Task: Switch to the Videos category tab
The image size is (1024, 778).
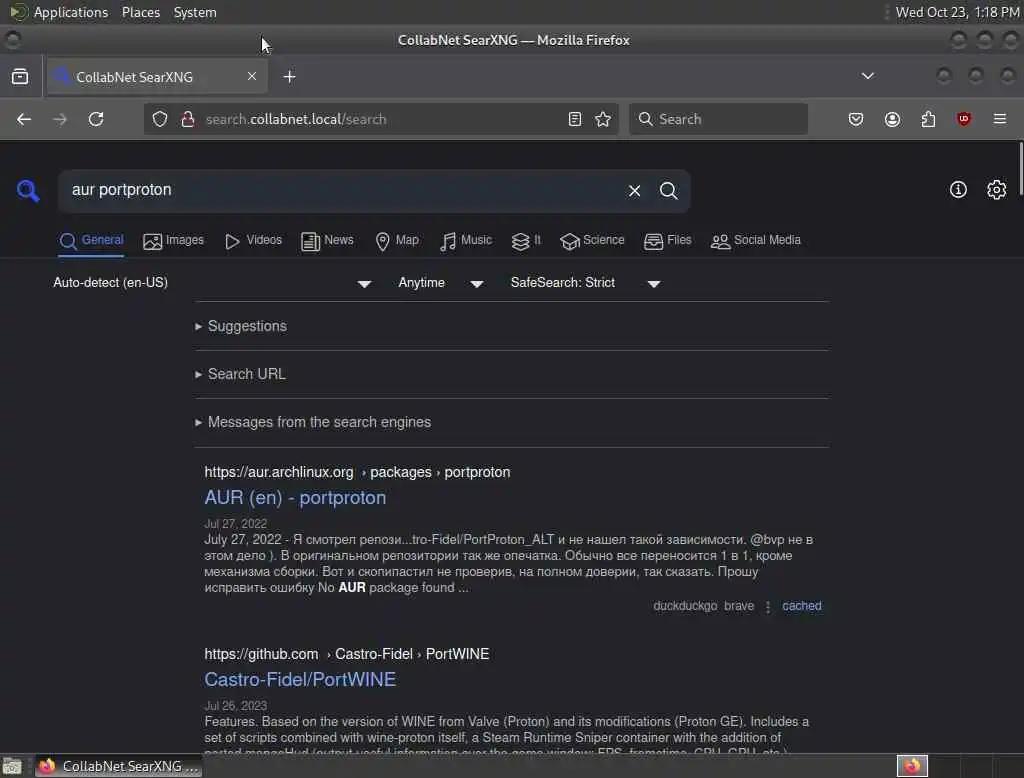Action: coord(253,240)
